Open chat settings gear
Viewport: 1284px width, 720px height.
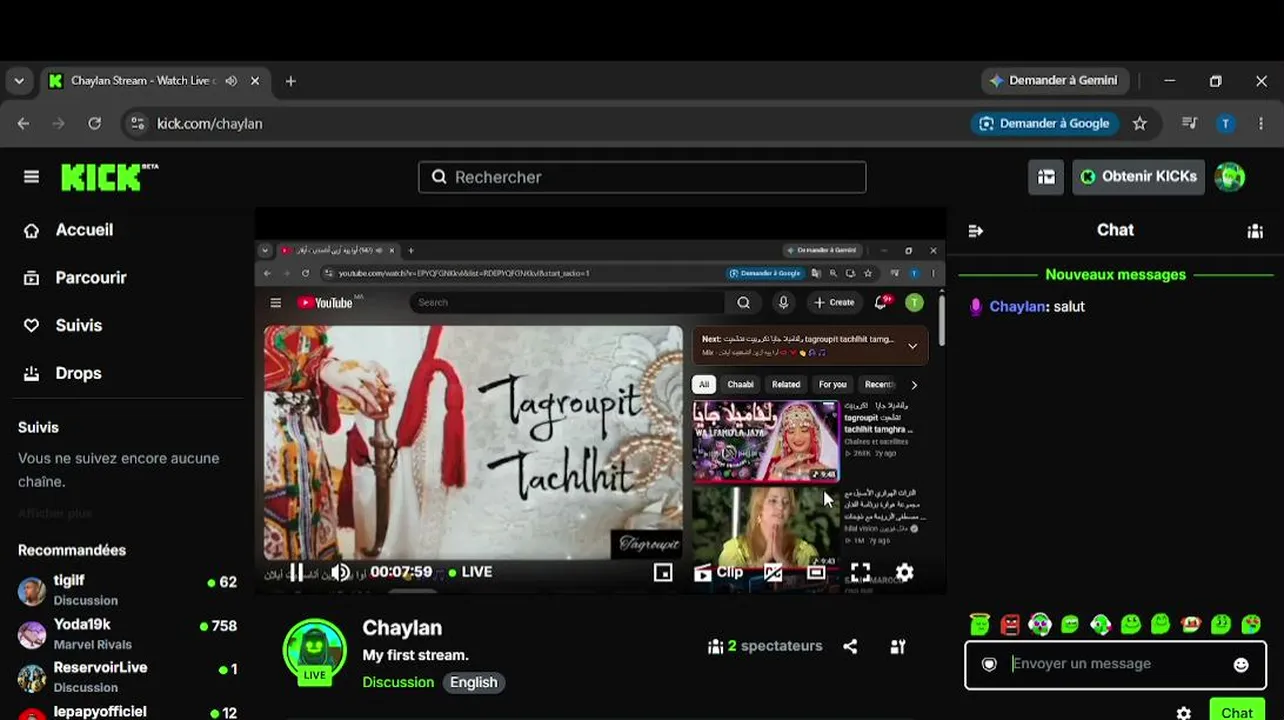(1184, 713)
